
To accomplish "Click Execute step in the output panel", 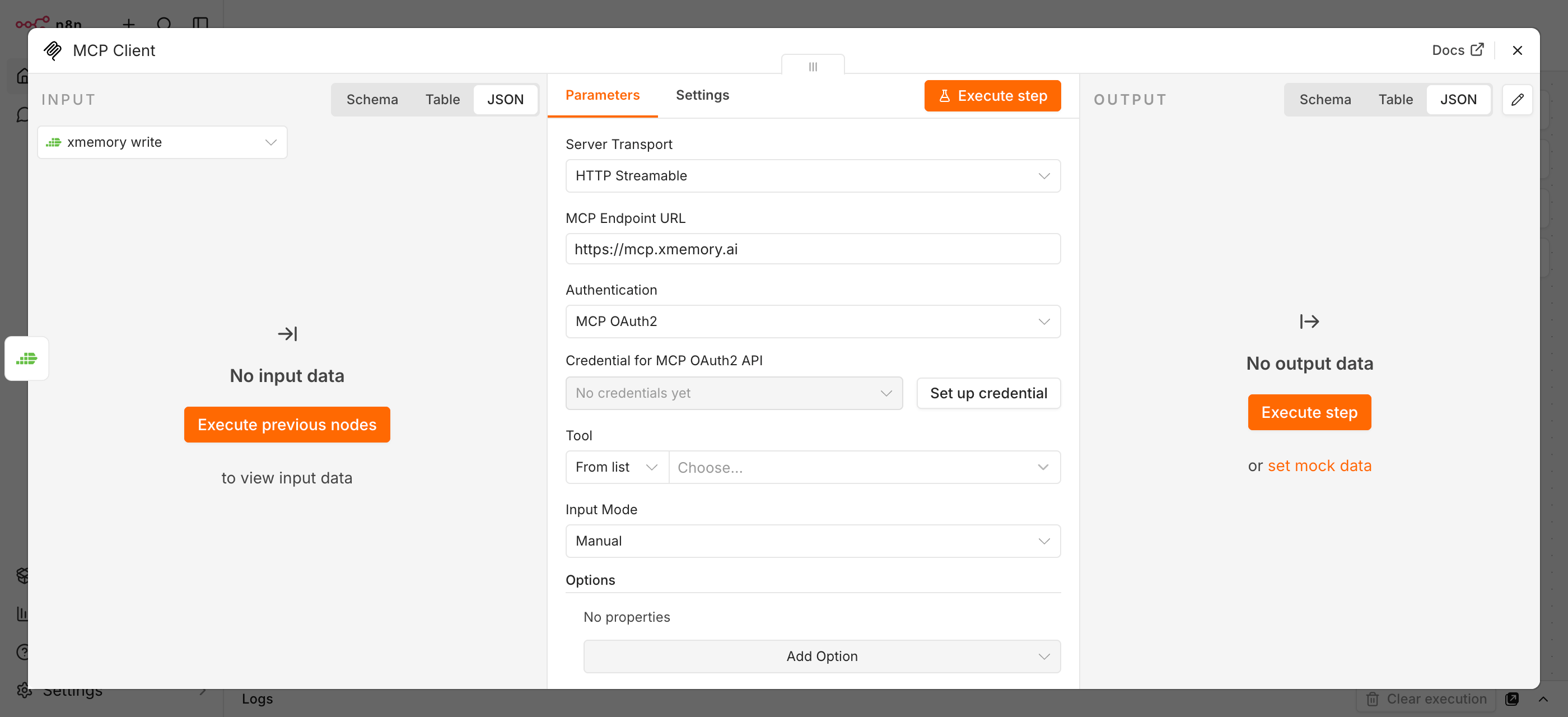I will (x=1309, y=412).
